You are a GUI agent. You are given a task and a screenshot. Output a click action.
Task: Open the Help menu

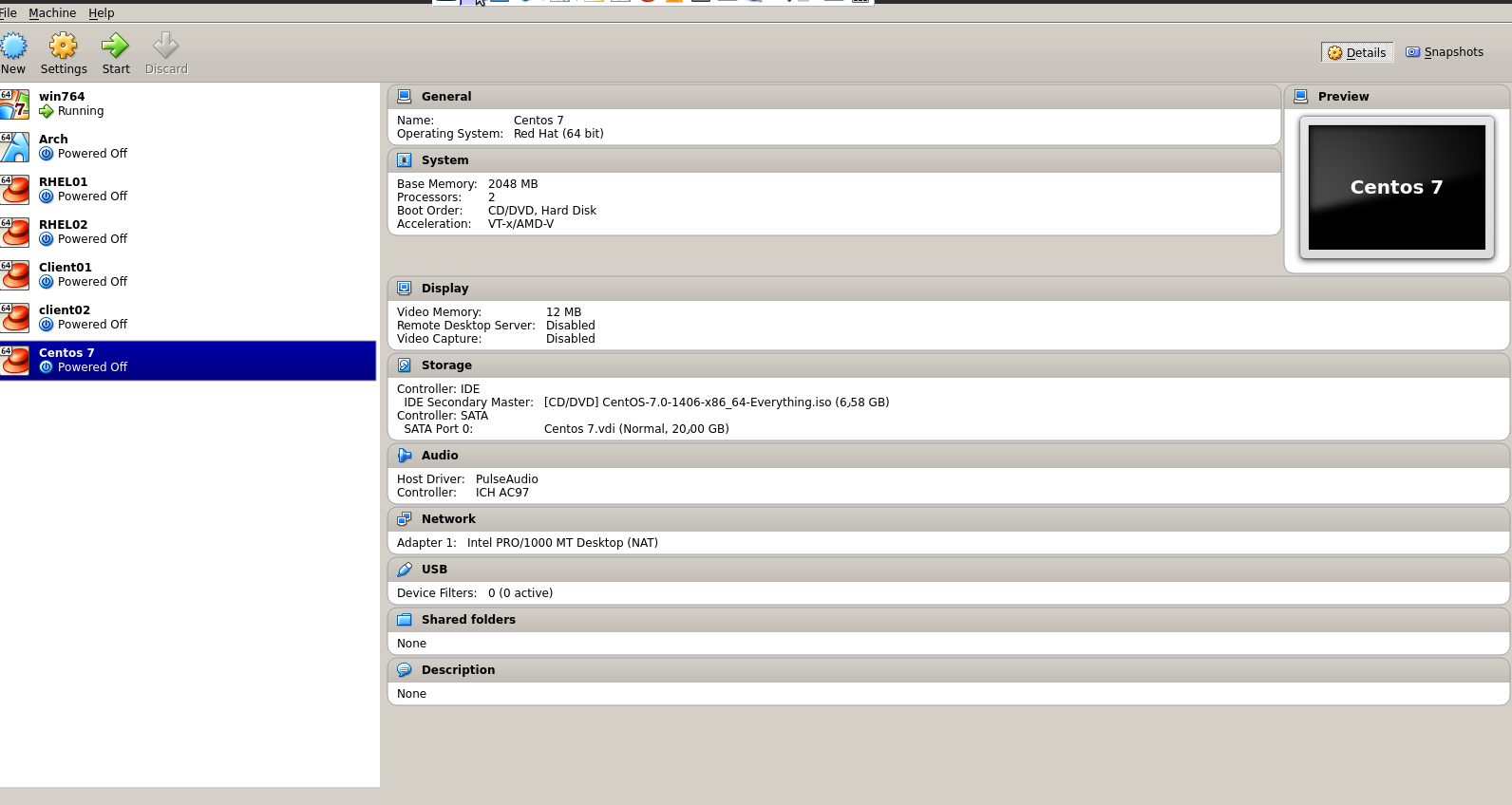[102, 13]
